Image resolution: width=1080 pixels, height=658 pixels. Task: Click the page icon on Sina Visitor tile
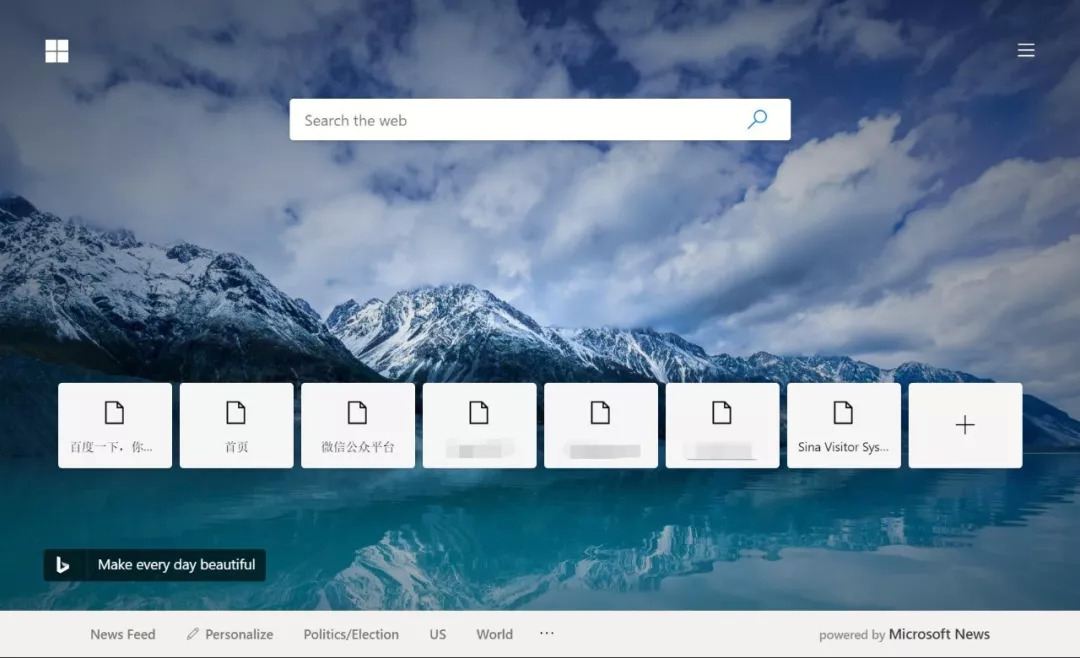click(843, 413)
